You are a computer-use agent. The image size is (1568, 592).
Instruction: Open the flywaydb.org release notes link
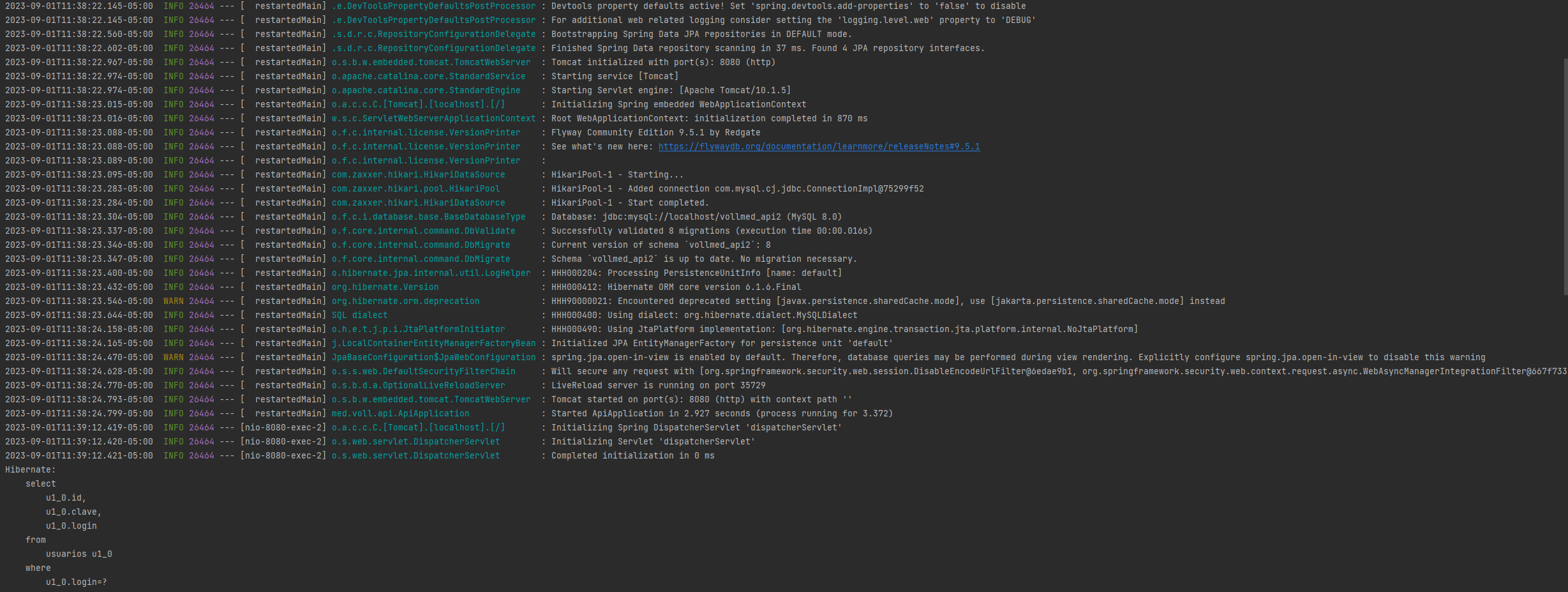coord(819,147)
